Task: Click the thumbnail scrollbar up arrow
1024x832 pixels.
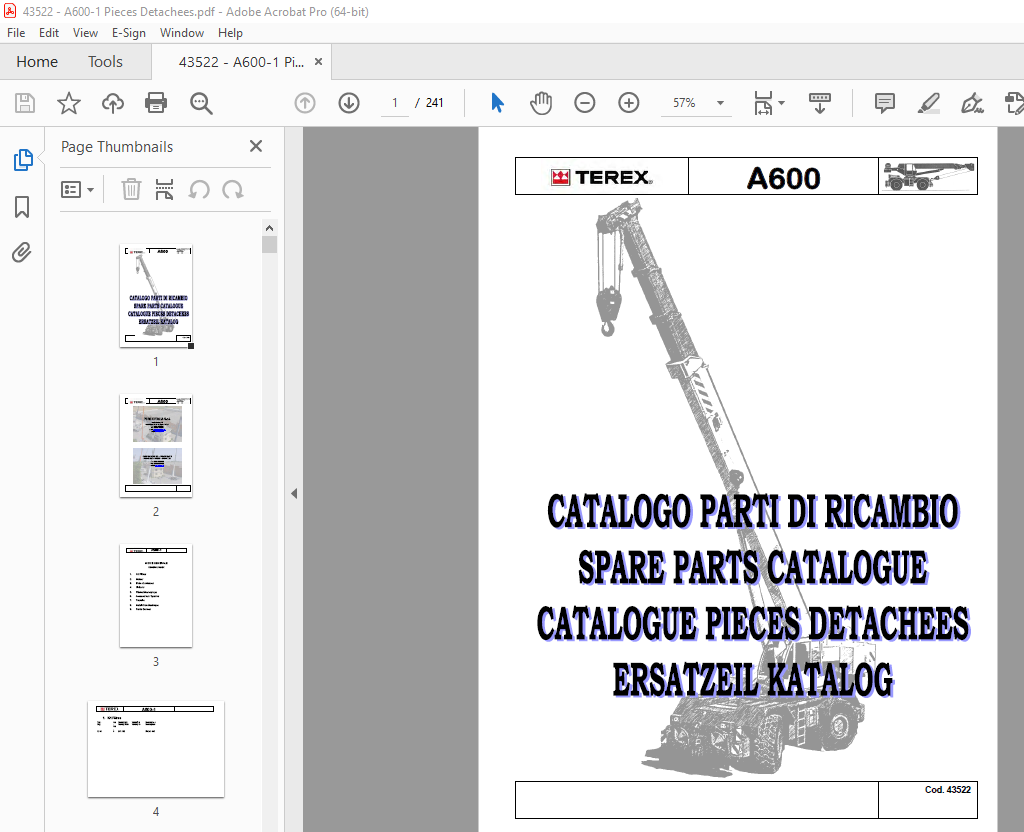Action: tap(269, 228)
